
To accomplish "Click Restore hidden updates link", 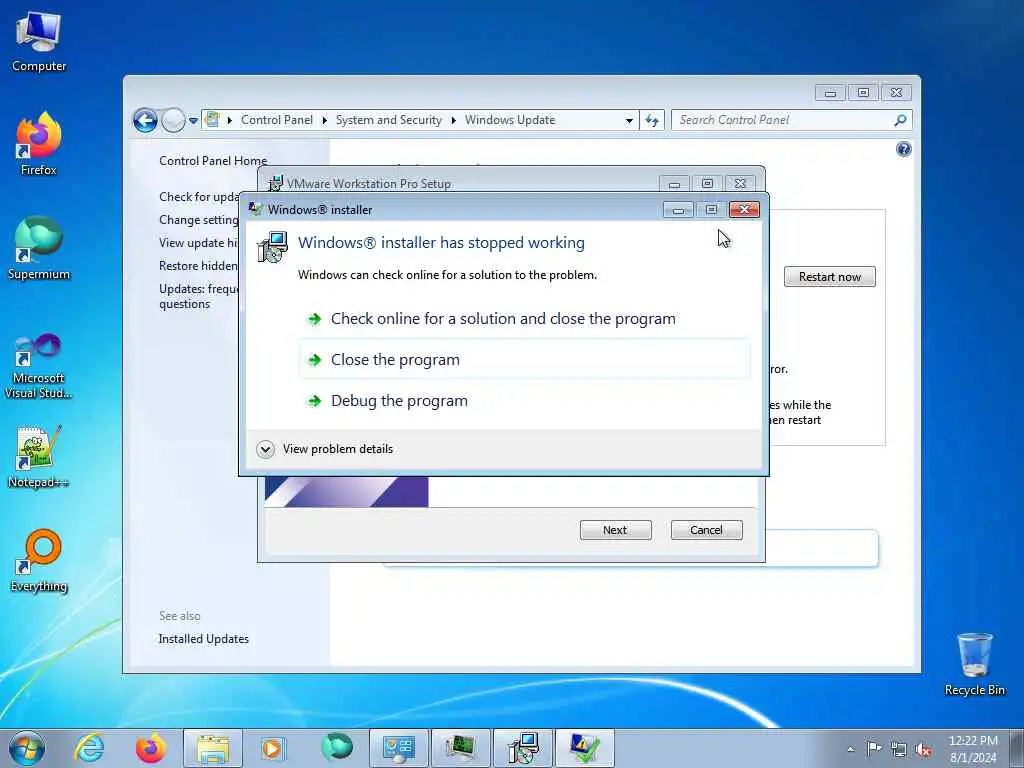I will tap(199, 266).
